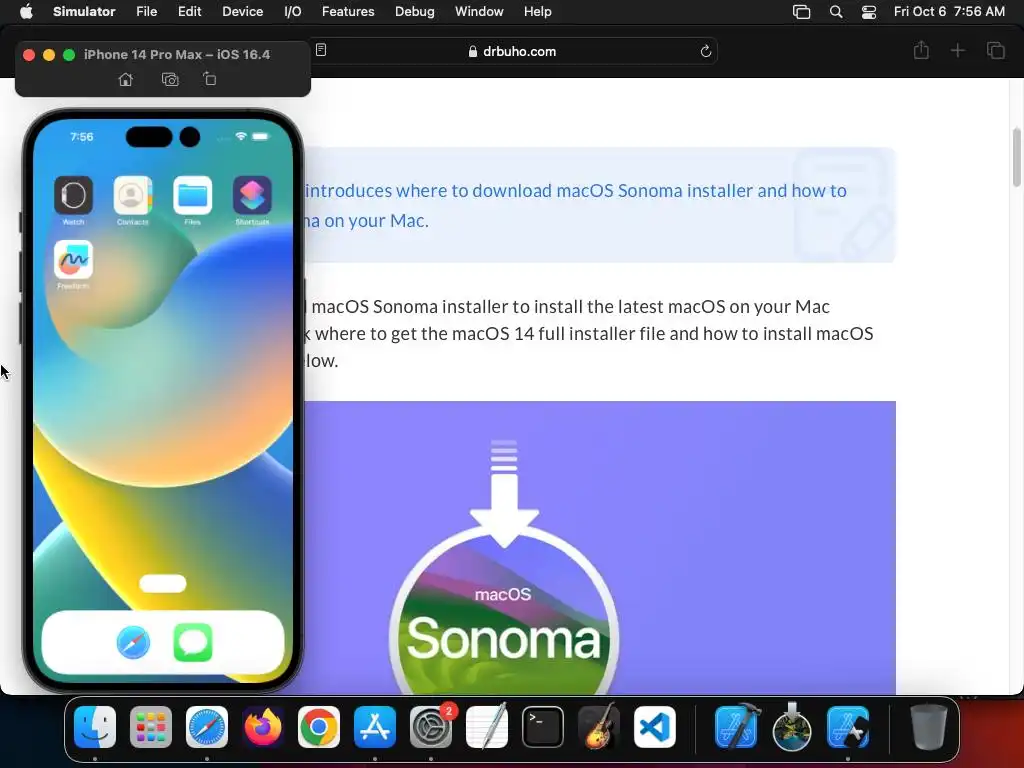The image size is (1024, 768).
Task: Open the Edit menu
Action: point(189,12)
